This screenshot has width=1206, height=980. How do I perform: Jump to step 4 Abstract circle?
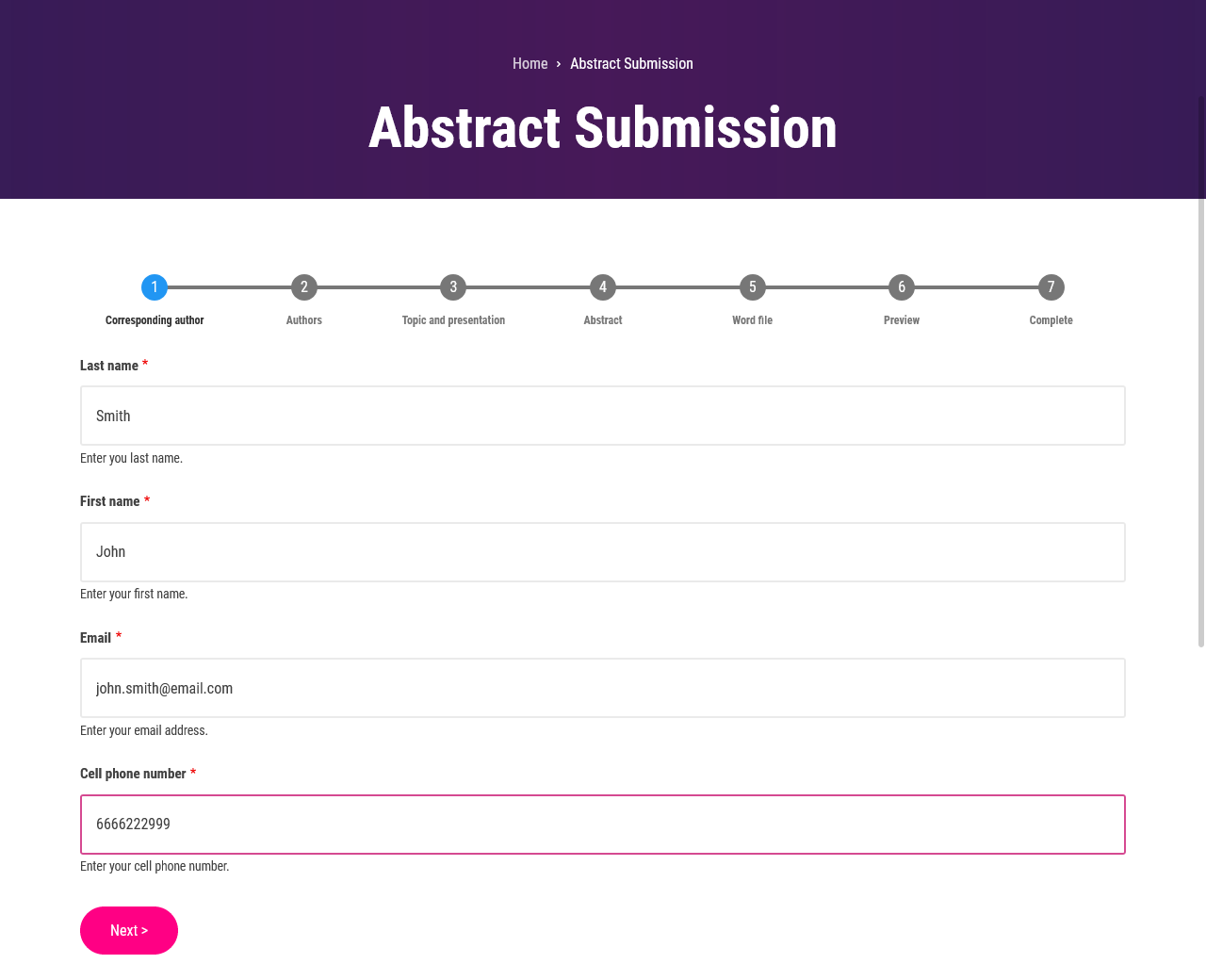pyautogui.click(x=603, y=287)
